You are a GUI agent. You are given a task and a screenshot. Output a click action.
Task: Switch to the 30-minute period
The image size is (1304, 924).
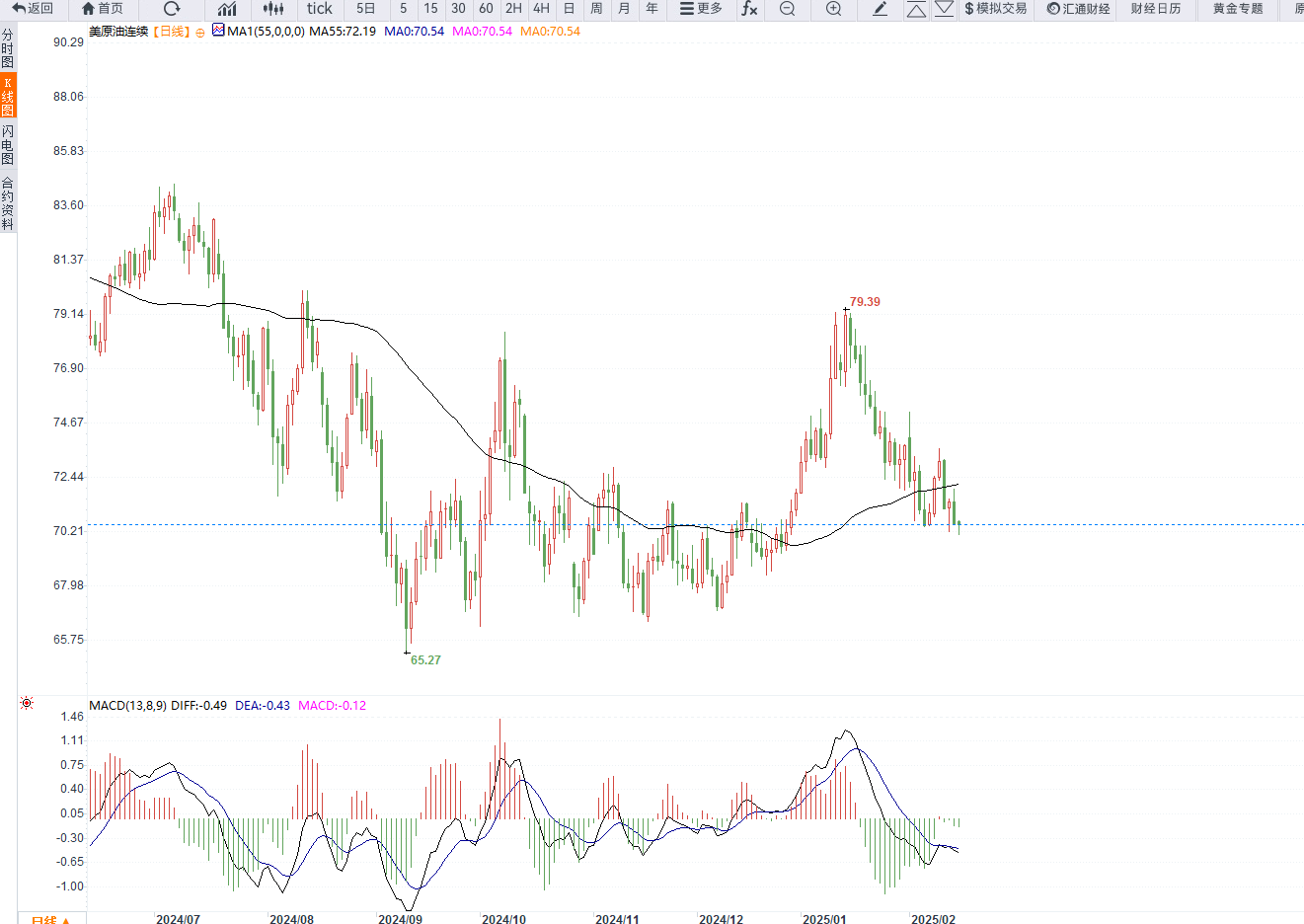(459, 9)
